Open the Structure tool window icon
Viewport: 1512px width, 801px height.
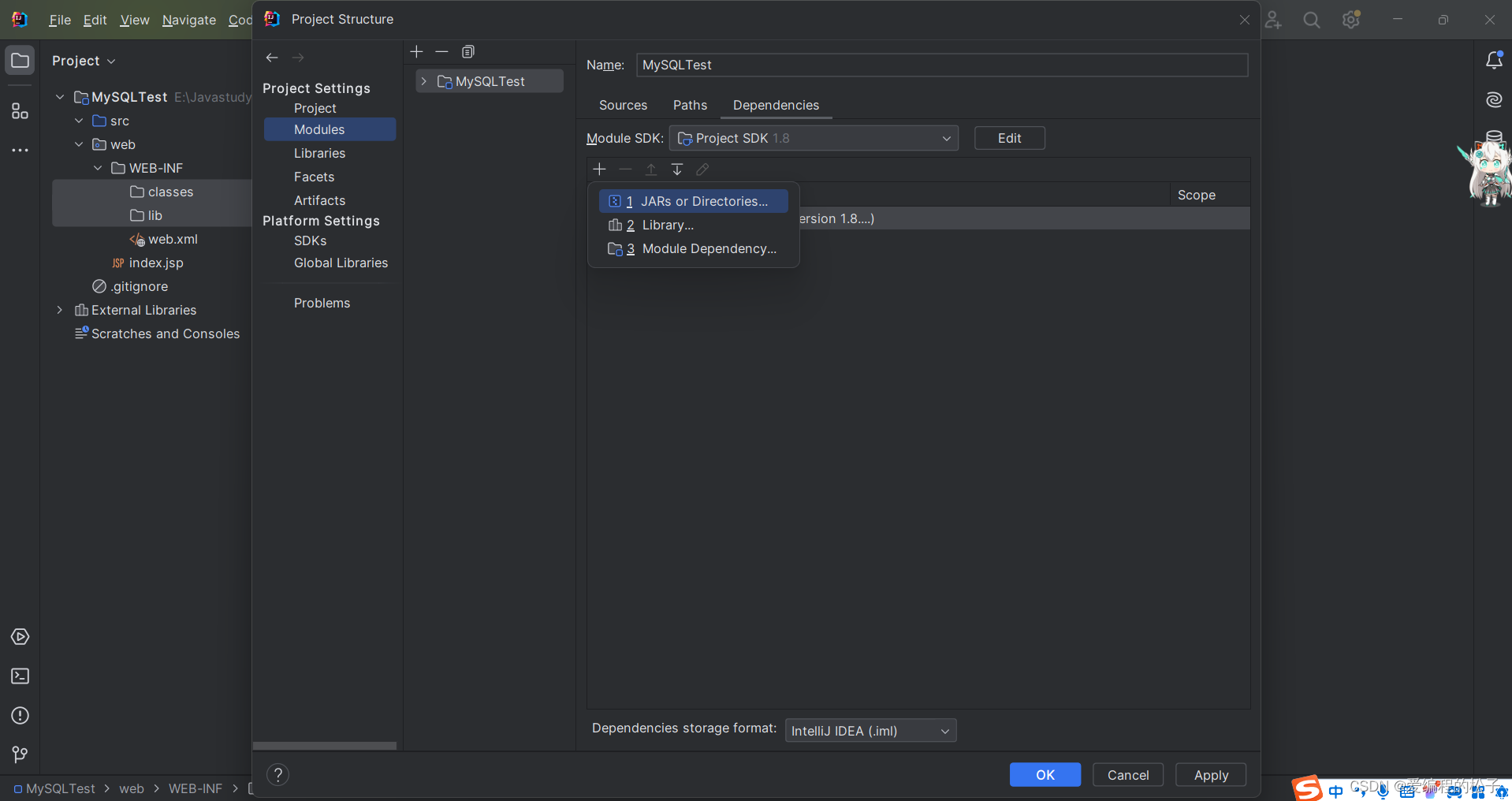coord(20,111)
